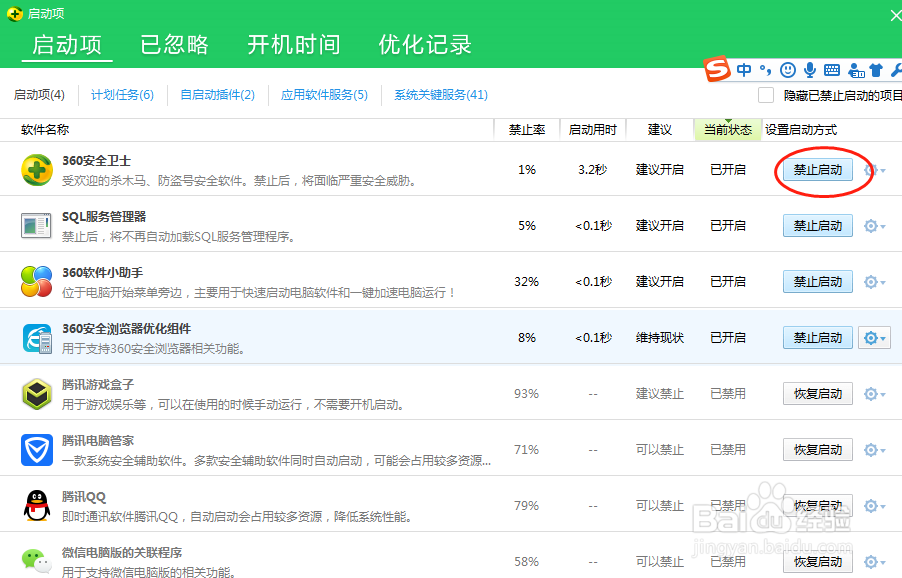Open settings gear dropdown for 360安全卫士
902x578 pixels.
874,170
